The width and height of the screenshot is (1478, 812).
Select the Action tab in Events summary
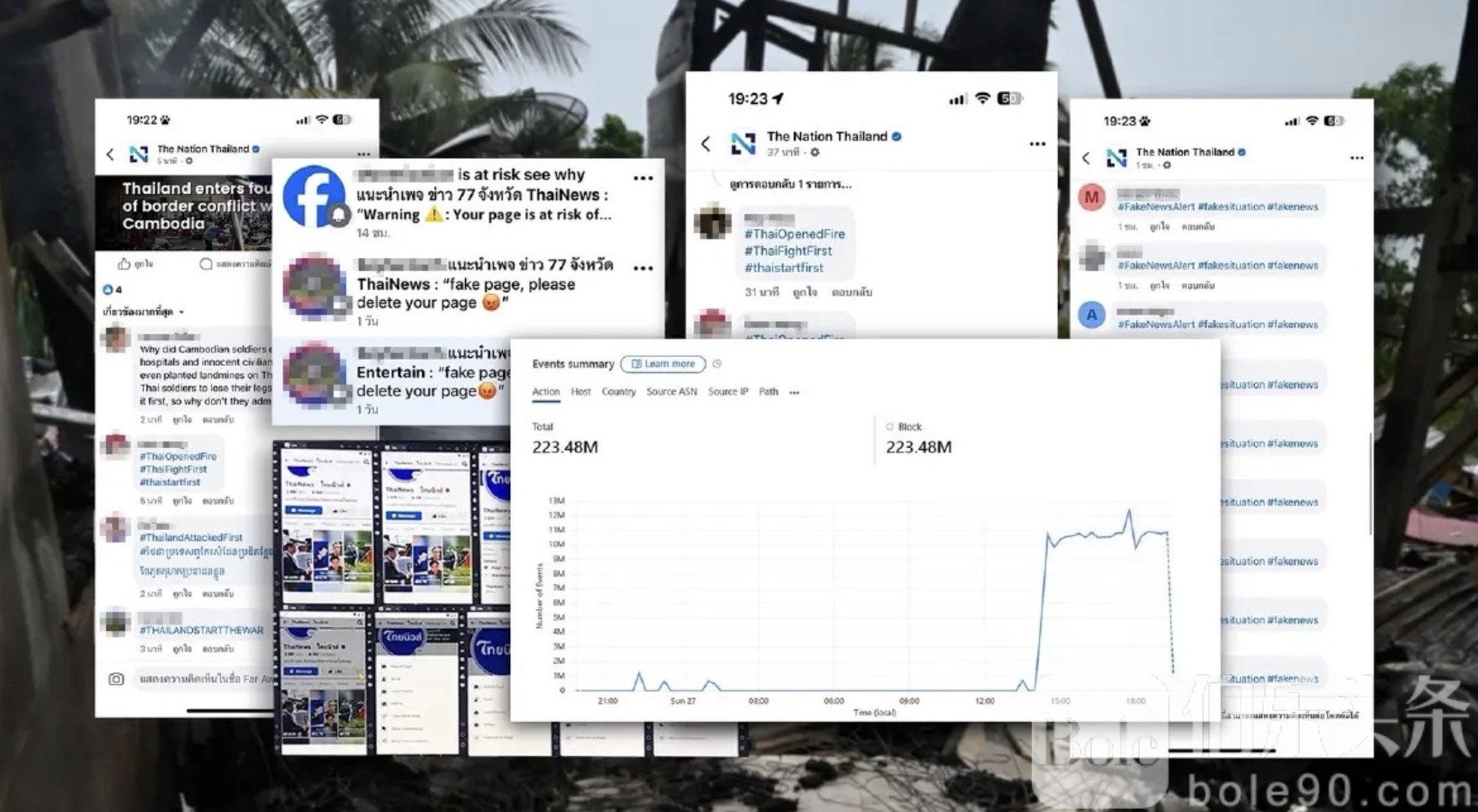pyautogui.click(x=546, y=392)
